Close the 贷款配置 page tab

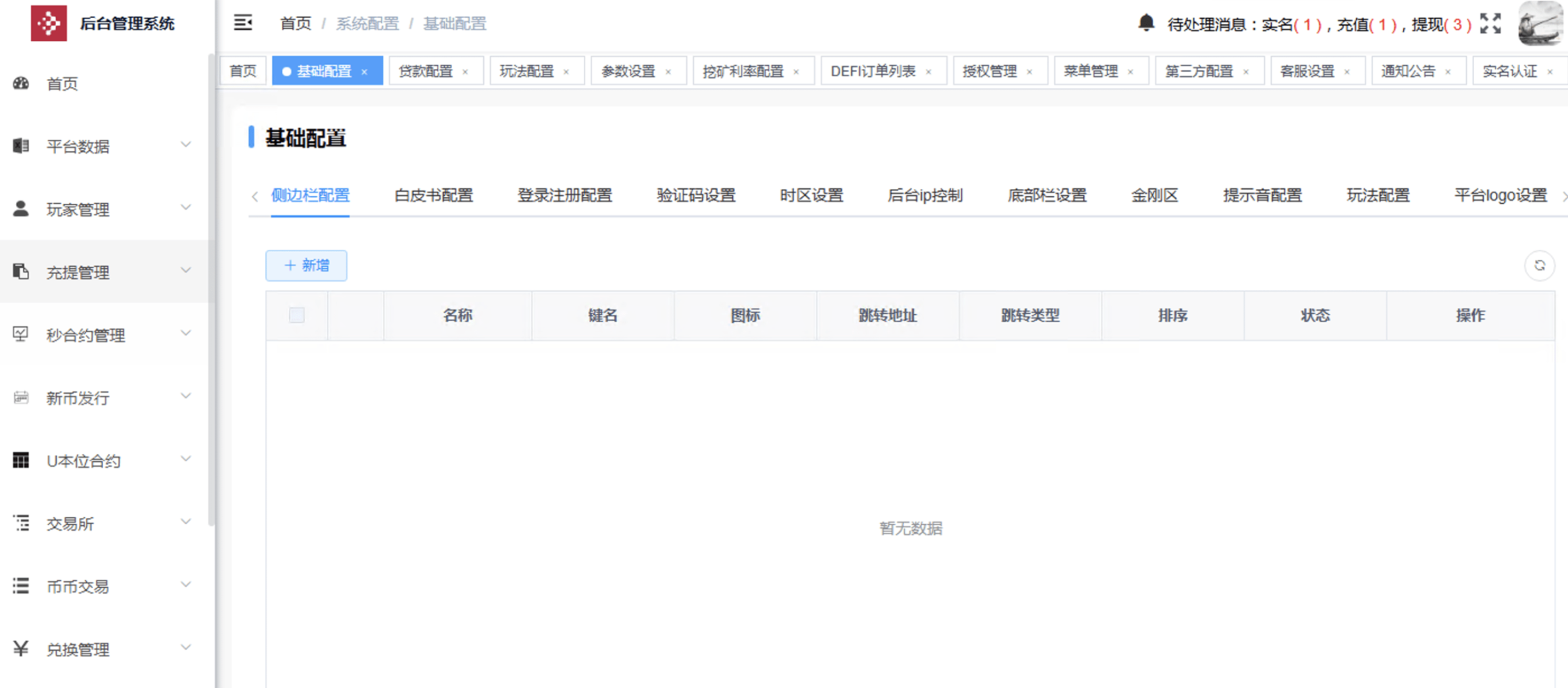click(465, 72)
